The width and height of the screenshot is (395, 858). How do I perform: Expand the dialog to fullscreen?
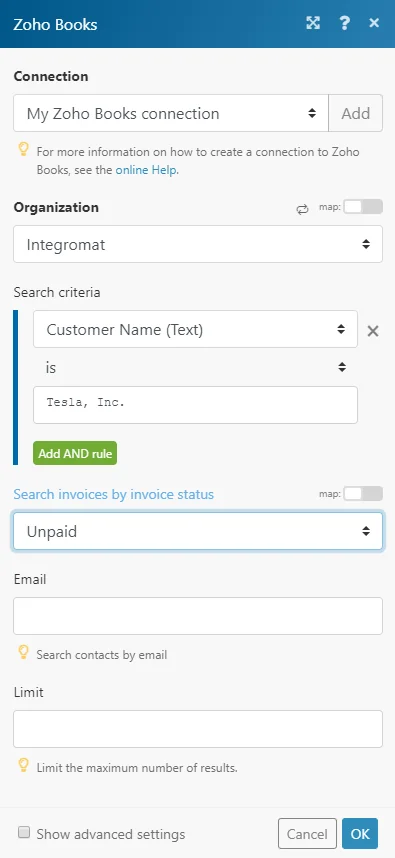pos(313,23)
